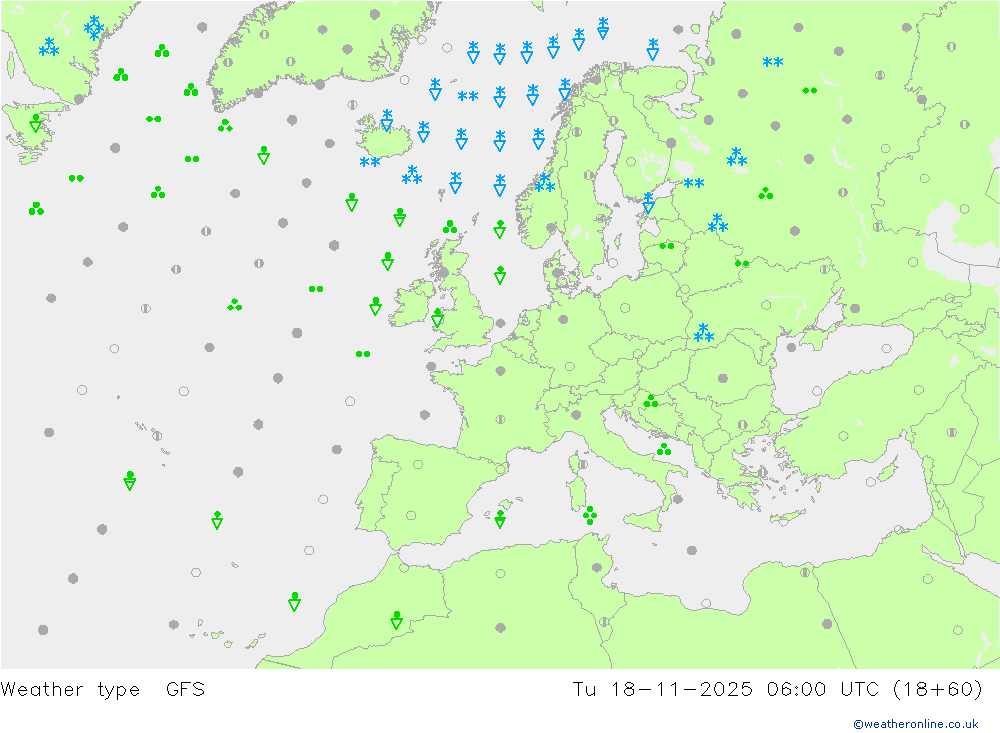Image resolution: width=1000 pixels, height=733 pixels.
Task: Click the 'Weather type GFS' caption
Action: (103, 690)
